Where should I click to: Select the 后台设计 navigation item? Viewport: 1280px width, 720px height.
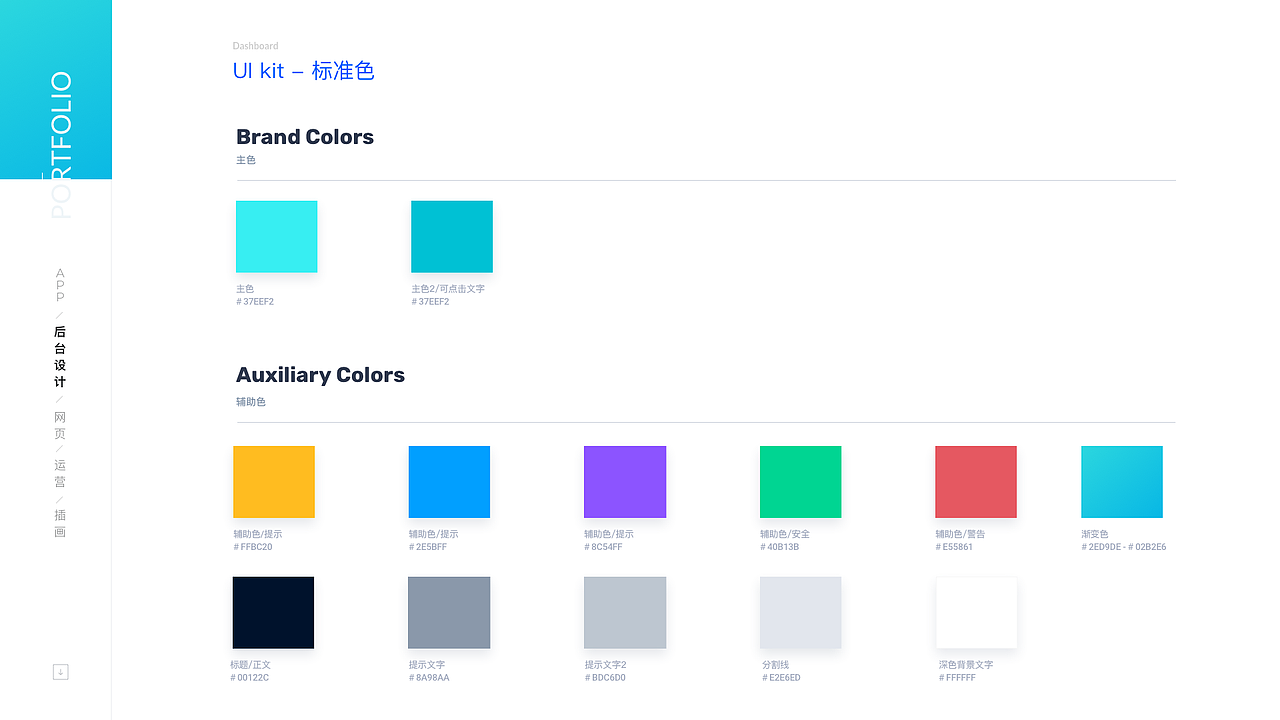59,357
